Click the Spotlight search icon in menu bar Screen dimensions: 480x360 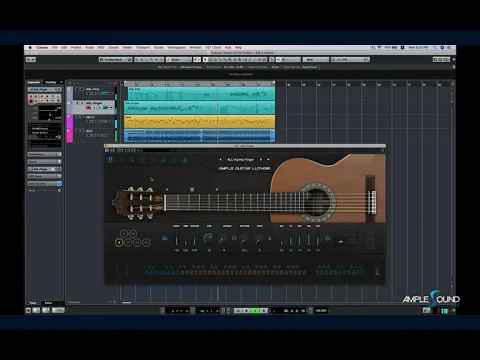click(x=435, y=48)
